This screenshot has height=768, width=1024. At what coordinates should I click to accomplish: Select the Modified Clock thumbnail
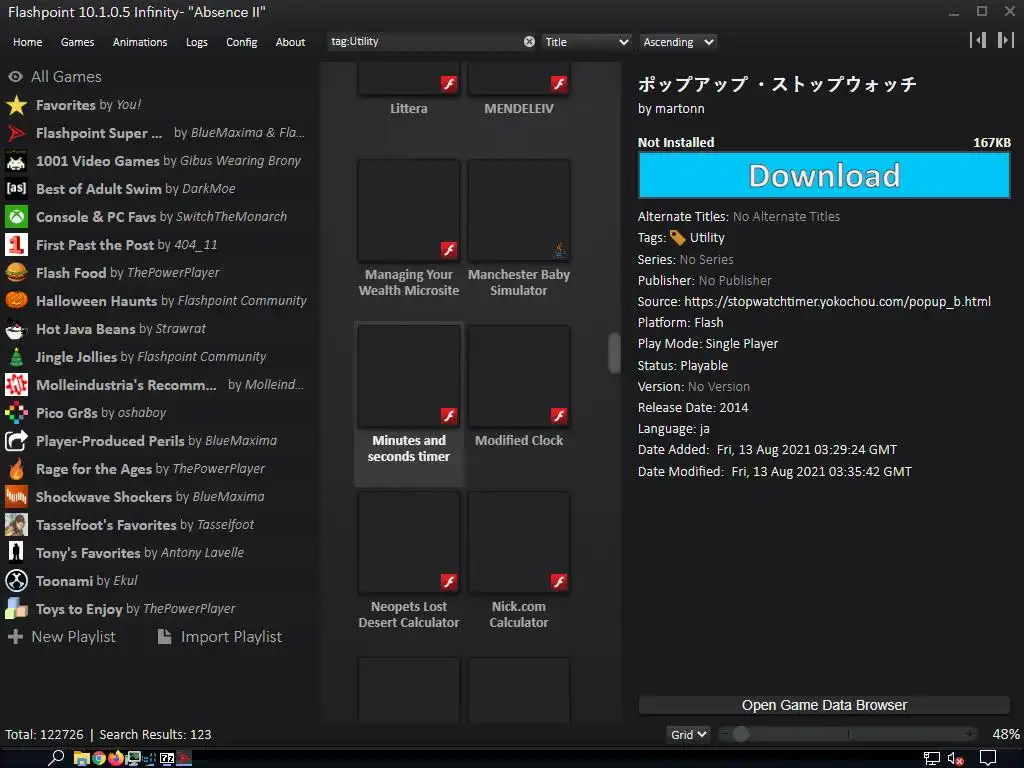[x=519, y=377]
